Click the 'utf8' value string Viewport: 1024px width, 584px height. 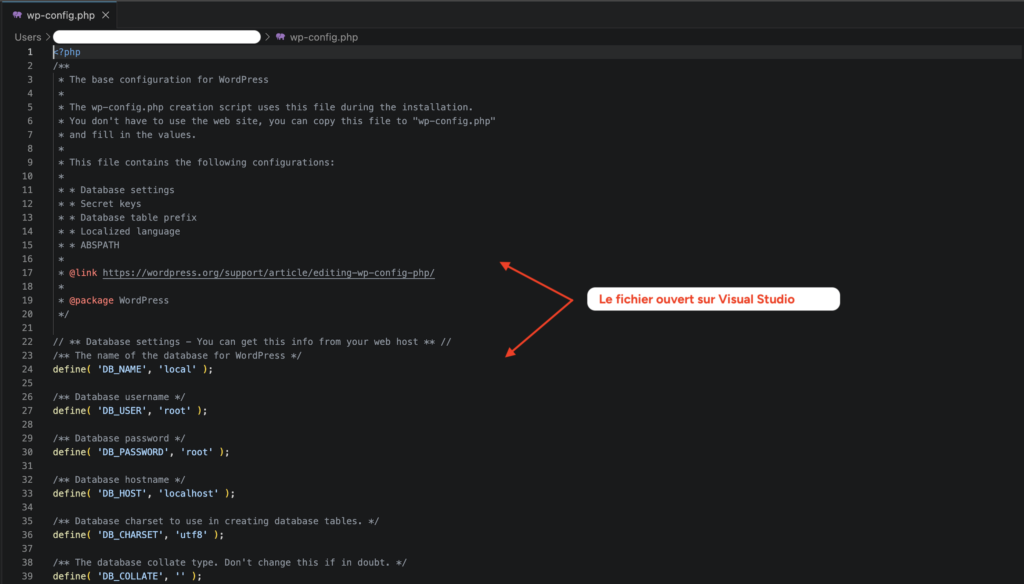(191, 535)
